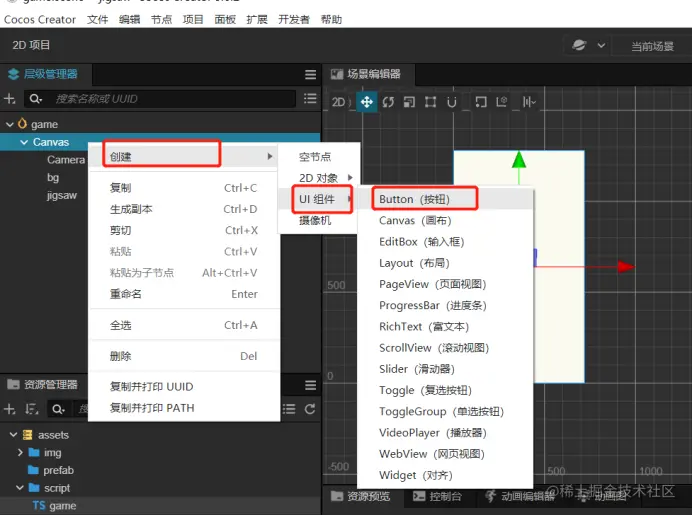Open the 项目 menu
This screenshot has height=516, width=692.
coord(193,19)
